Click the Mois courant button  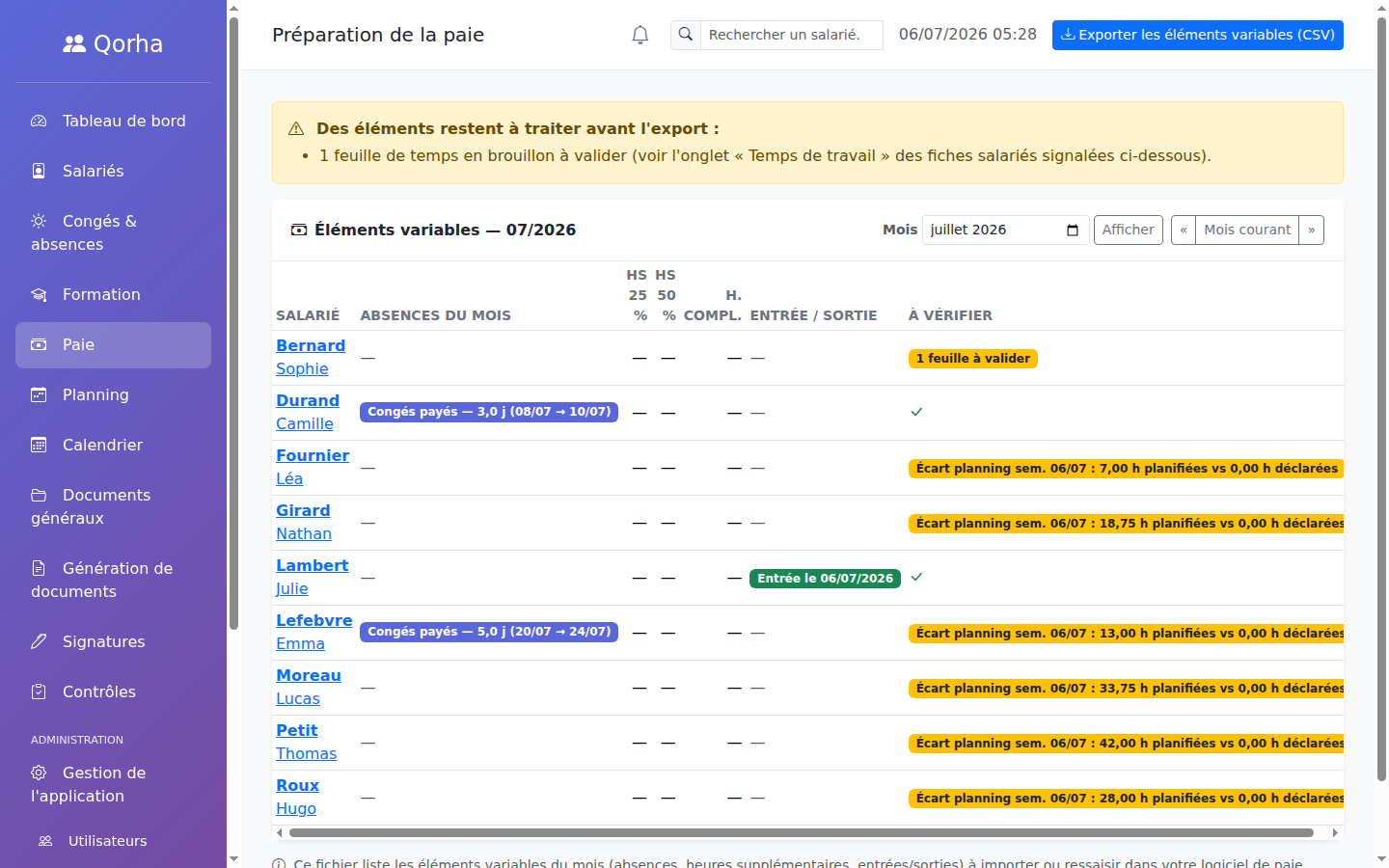coord(1247,230)
